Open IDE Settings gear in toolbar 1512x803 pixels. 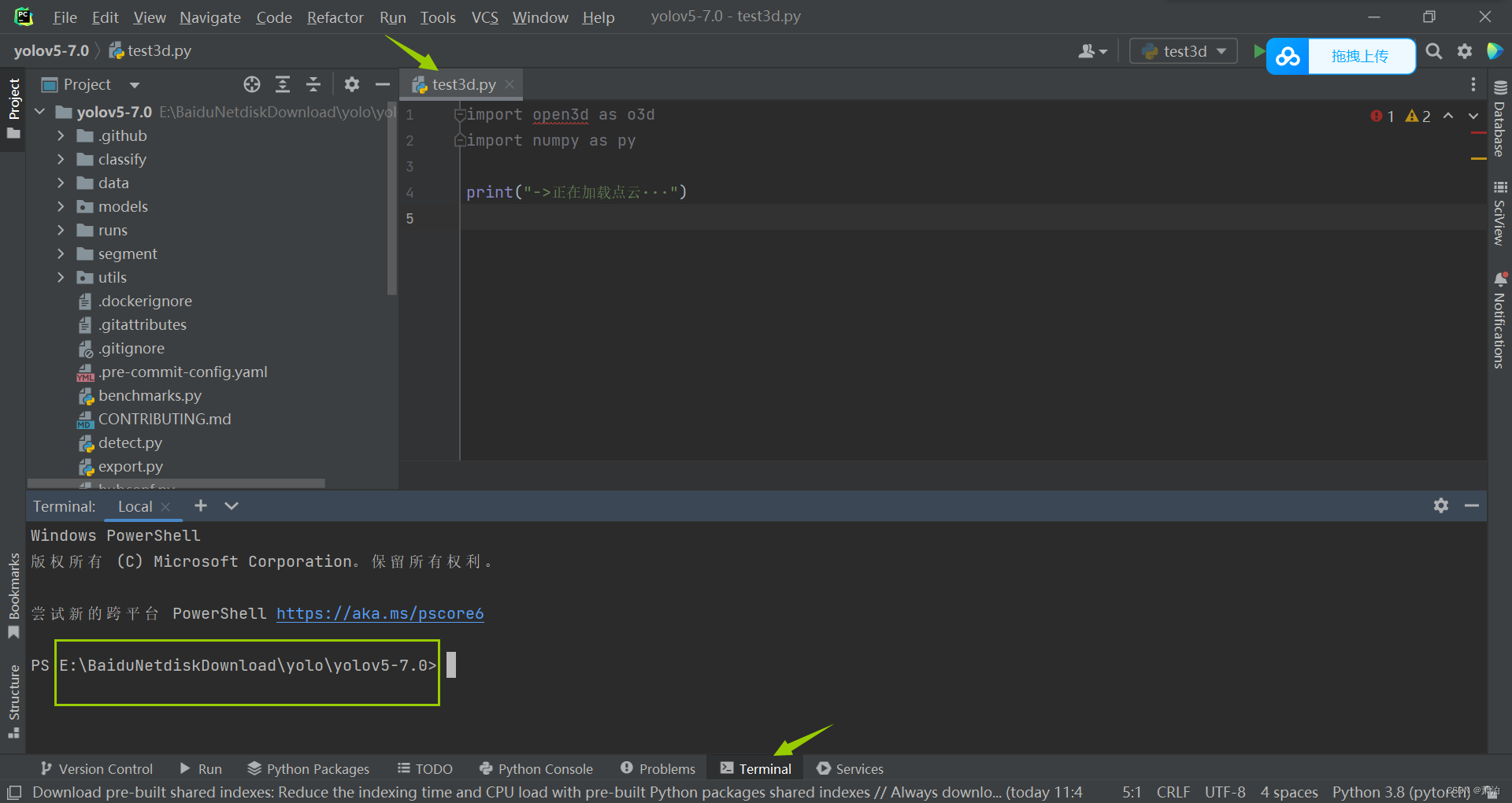(x=1465, y=51)
